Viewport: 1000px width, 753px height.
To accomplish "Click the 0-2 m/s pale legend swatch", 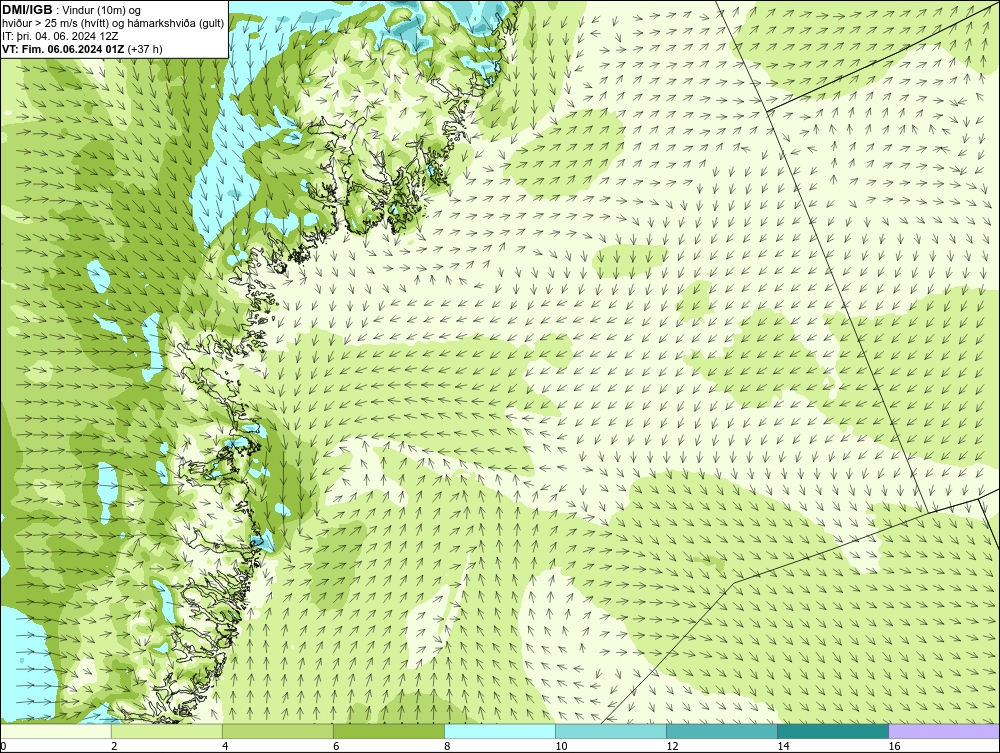I will [55, 731].
